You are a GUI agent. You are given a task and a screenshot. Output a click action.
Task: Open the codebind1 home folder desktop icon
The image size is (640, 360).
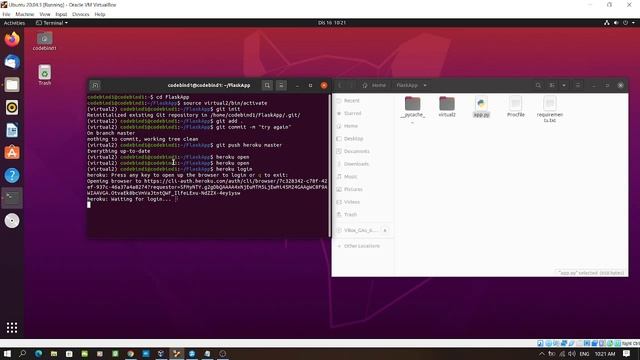point(44,41)
